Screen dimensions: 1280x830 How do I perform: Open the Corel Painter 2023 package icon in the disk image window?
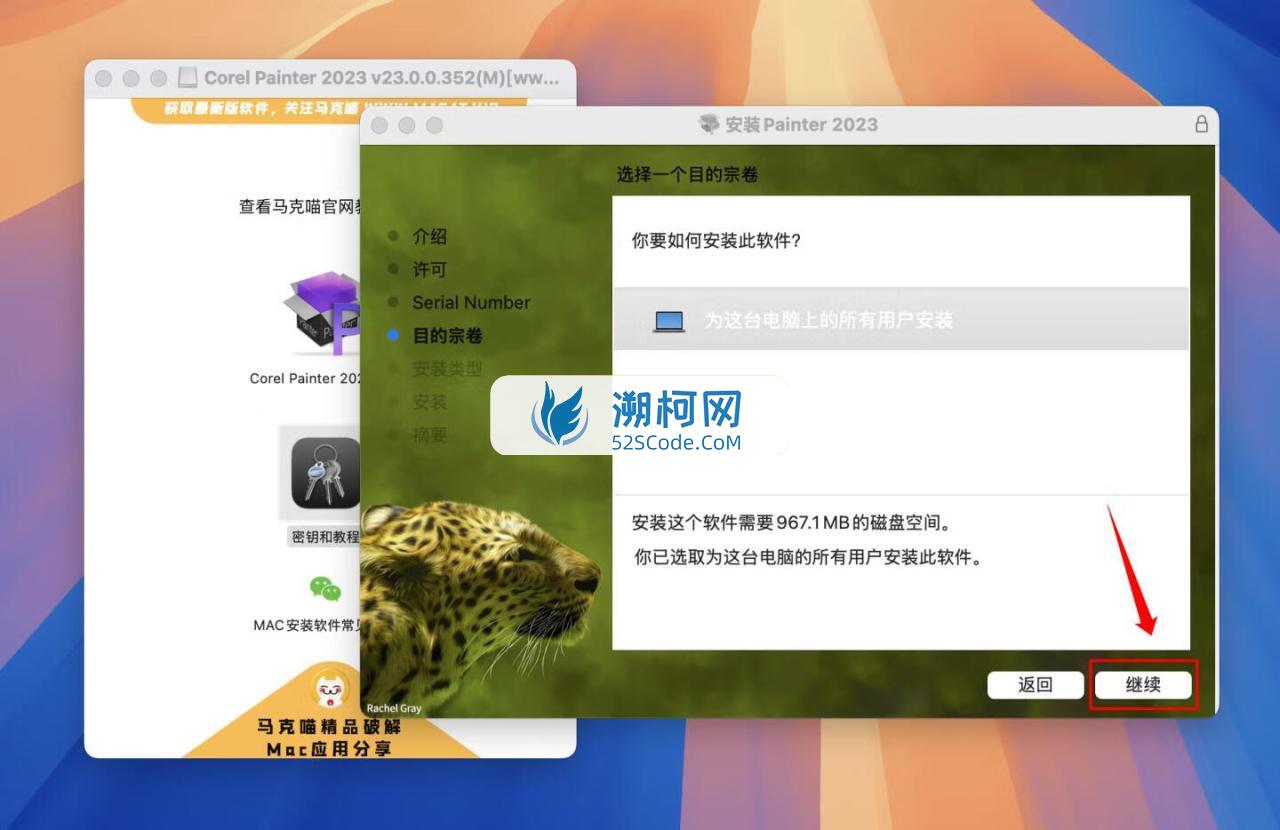[321, 314]
